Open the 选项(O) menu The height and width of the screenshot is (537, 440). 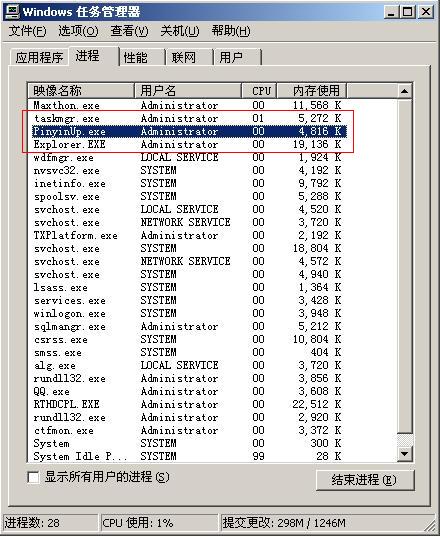tap(78, 32)
